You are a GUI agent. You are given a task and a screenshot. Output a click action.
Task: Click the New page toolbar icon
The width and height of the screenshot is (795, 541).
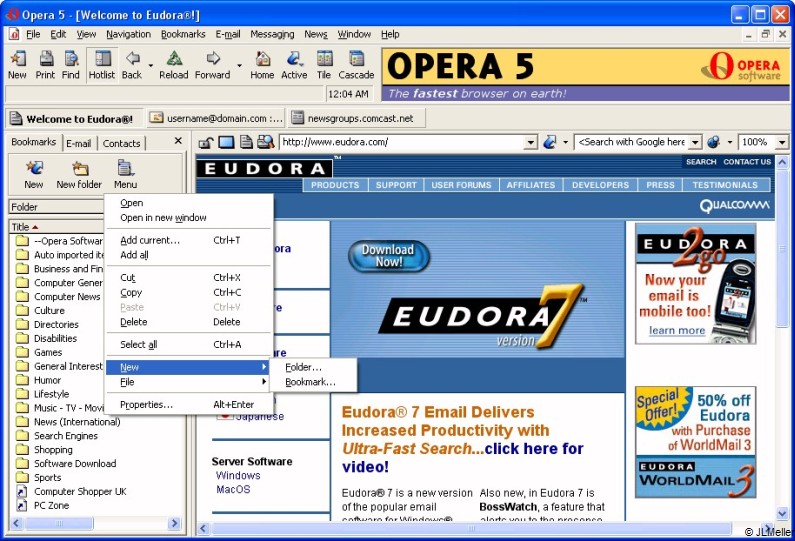(x=18, y=59)
